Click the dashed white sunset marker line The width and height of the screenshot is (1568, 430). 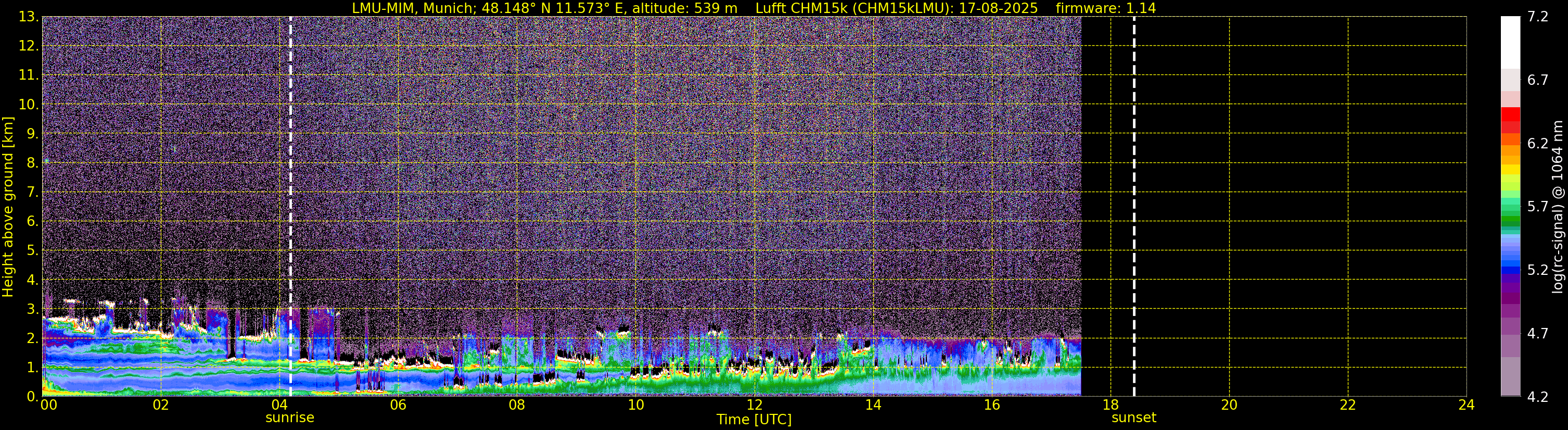[1134, 207]
